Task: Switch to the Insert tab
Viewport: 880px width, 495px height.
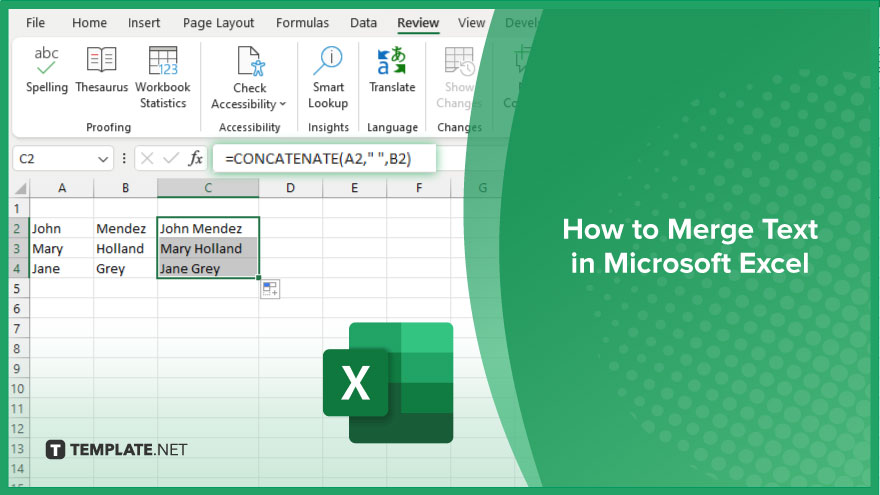Action: [x=144, y=23]
